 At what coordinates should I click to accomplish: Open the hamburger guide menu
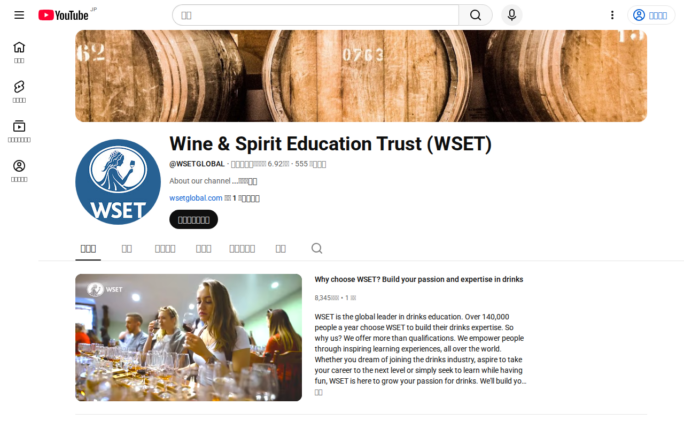(x=19, y=15)
